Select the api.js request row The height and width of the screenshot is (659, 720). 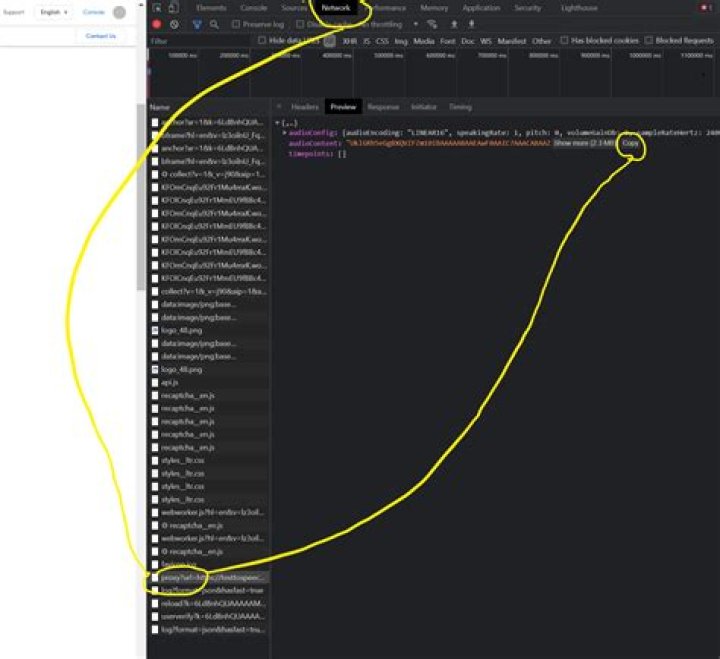coord(209,382)
